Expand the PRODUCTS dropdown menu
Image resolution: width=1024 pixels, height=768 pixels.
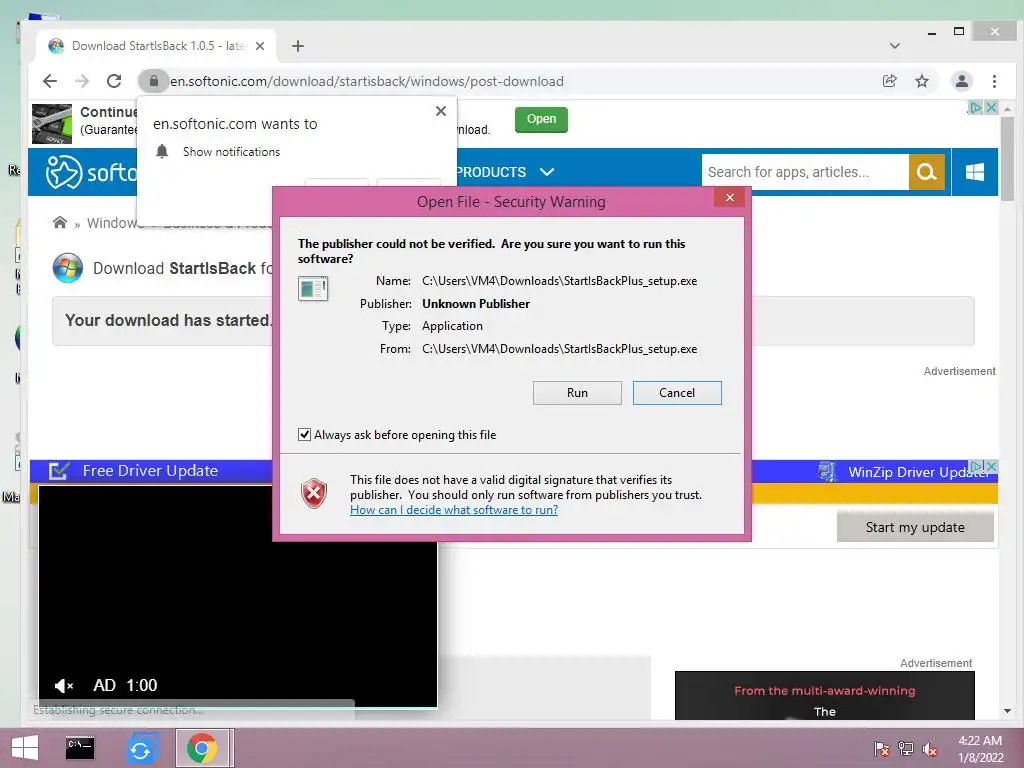pyautogui.click(x=505, y=172)
